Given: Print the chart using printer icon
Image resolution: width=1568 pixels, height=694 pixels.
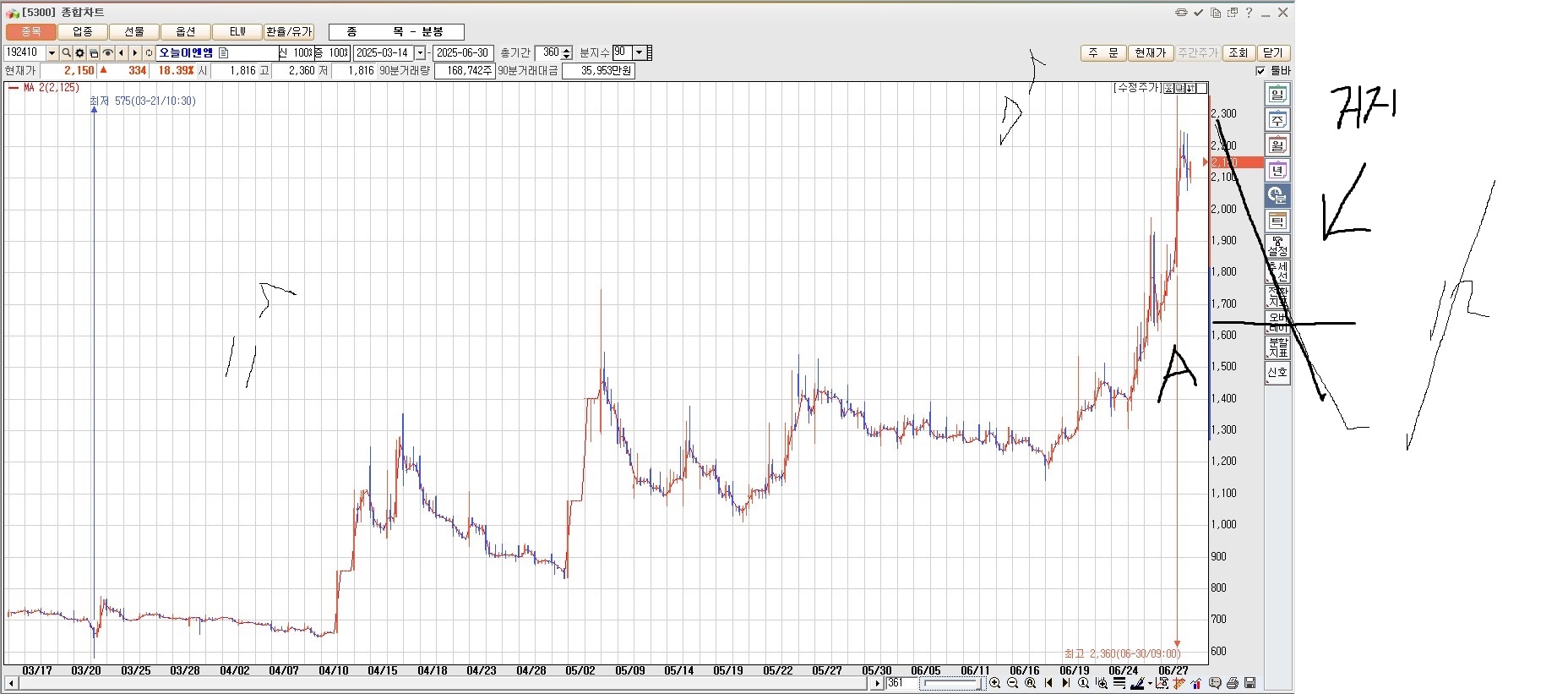Looking at the screenshot, I should (x=1233, y=683).
